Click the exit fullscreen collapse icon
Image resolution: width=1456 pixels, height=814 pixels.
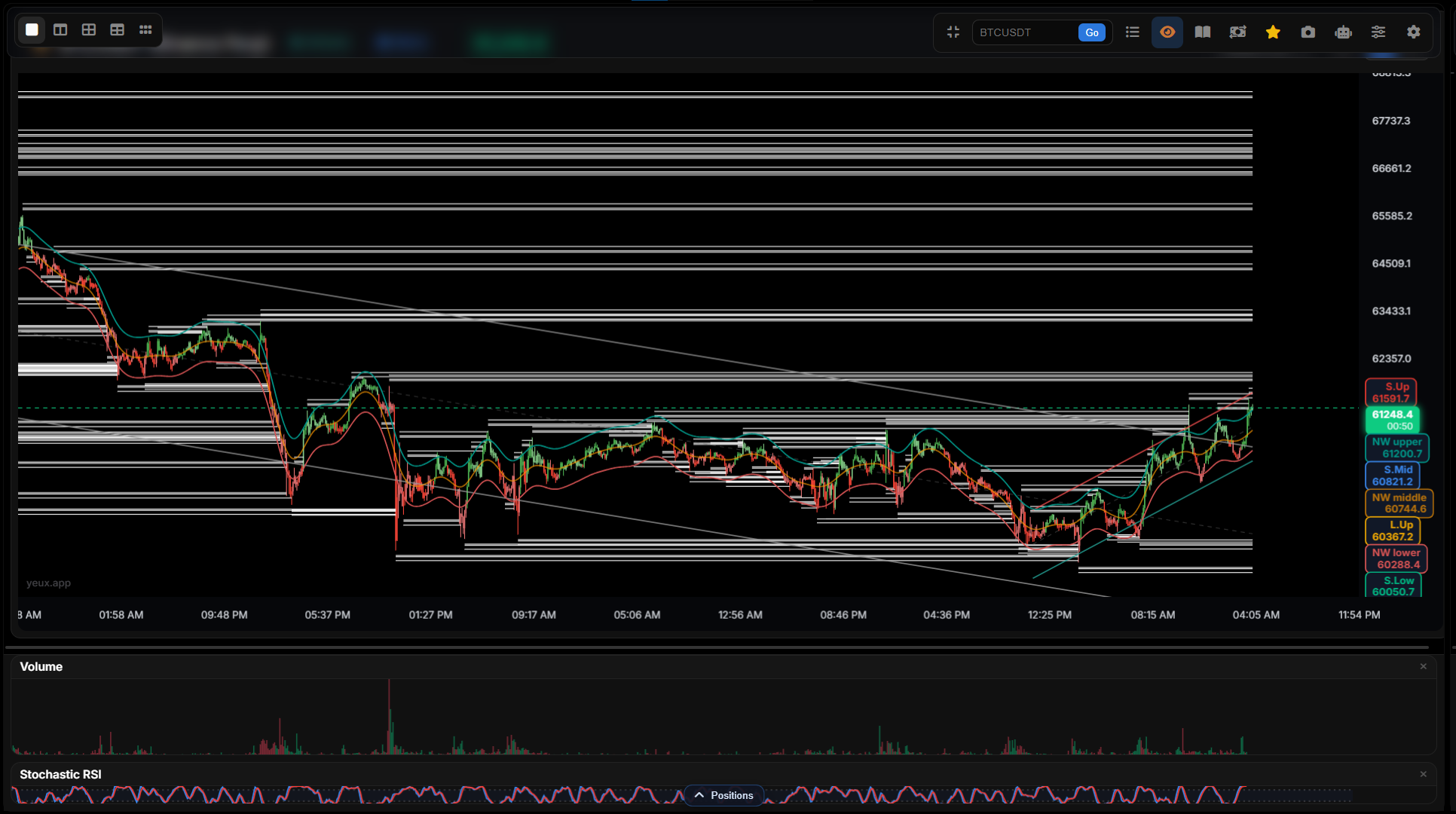(953, 32)
